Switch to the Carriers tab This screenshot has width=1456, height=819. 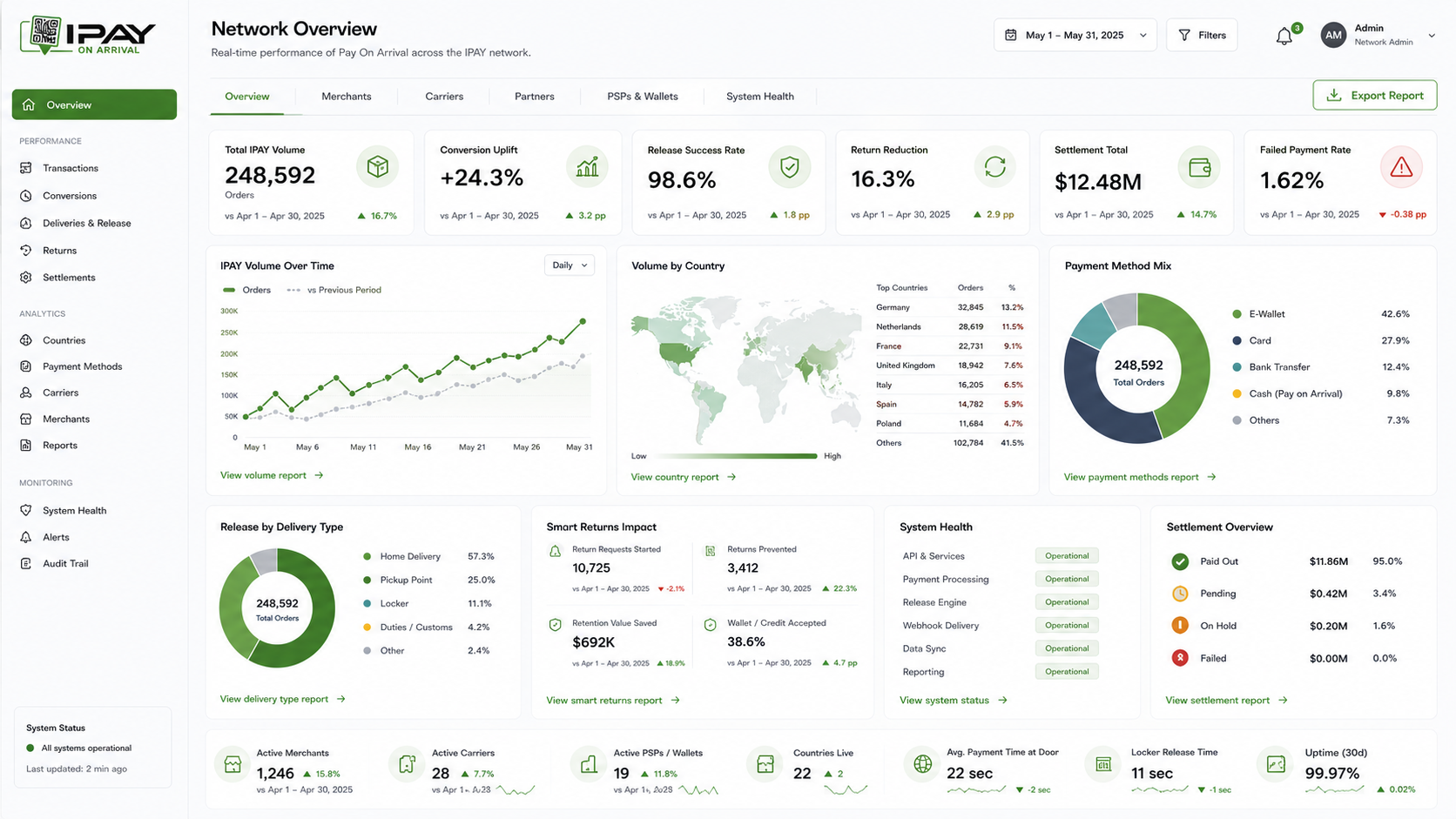(444, 97)
